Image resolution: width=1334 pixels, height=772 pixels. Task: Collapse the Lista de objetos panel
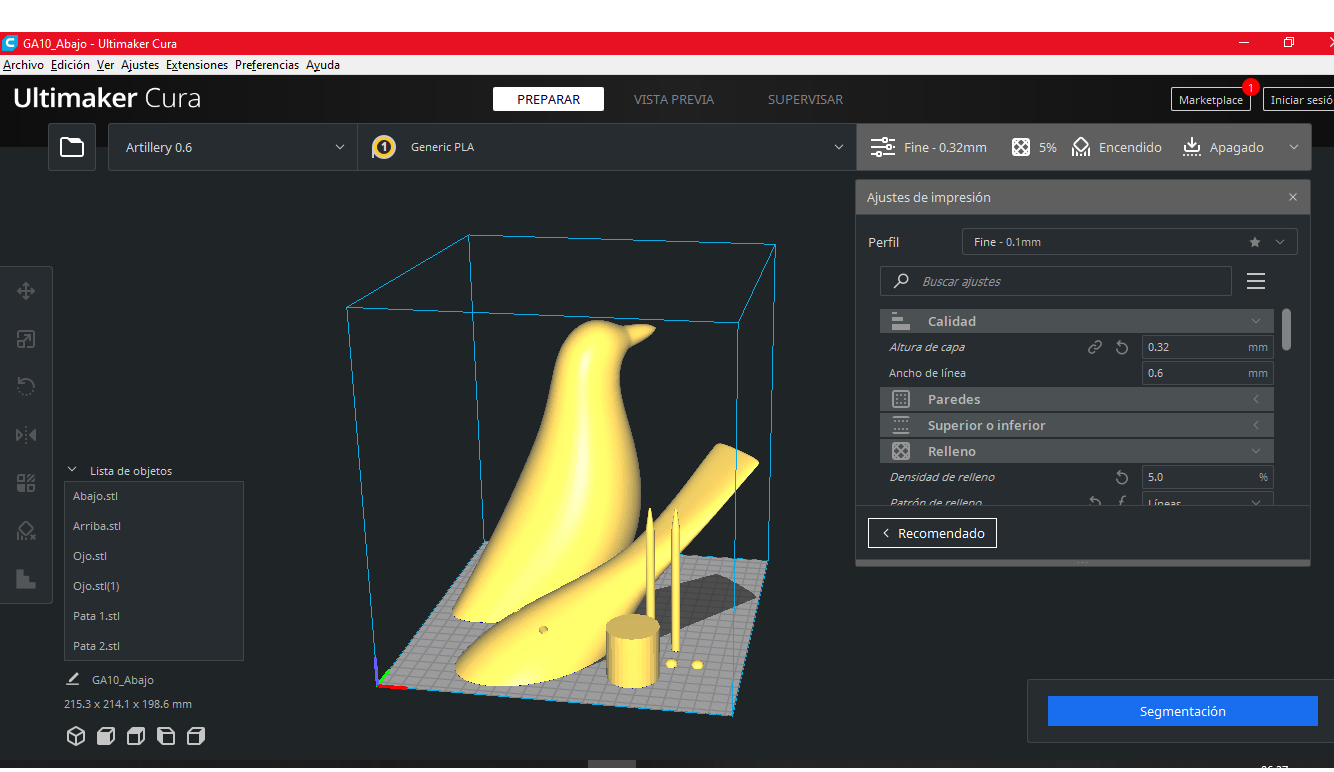(72, 470)
